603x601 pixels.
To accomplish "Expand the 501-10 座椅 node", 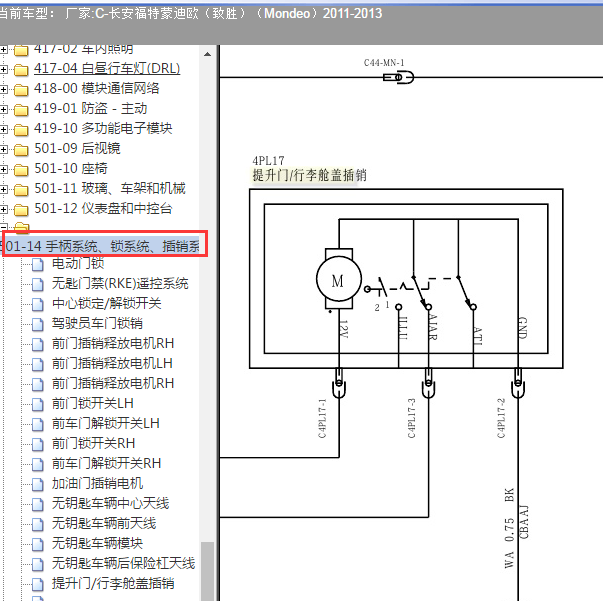I will point(3,170).
